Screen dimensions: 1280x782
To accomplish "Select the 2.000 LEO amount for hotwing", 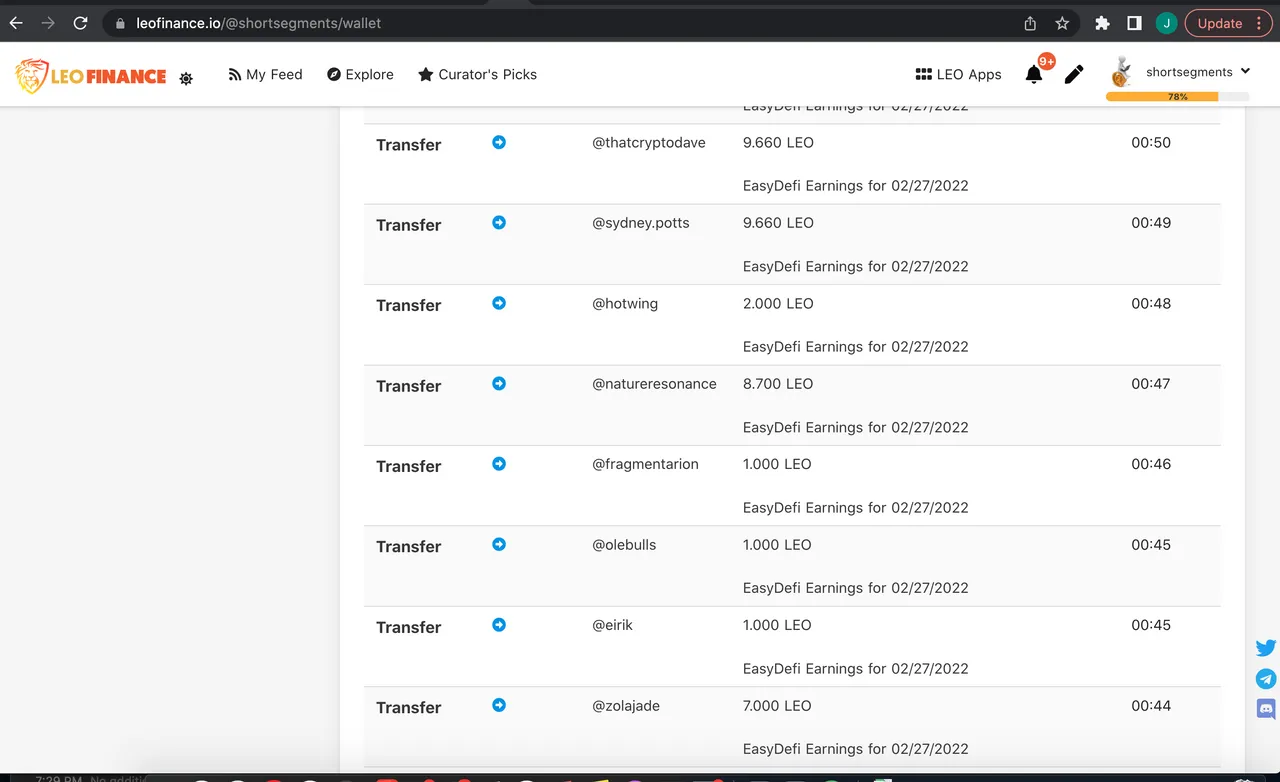I will pos(778,303).
